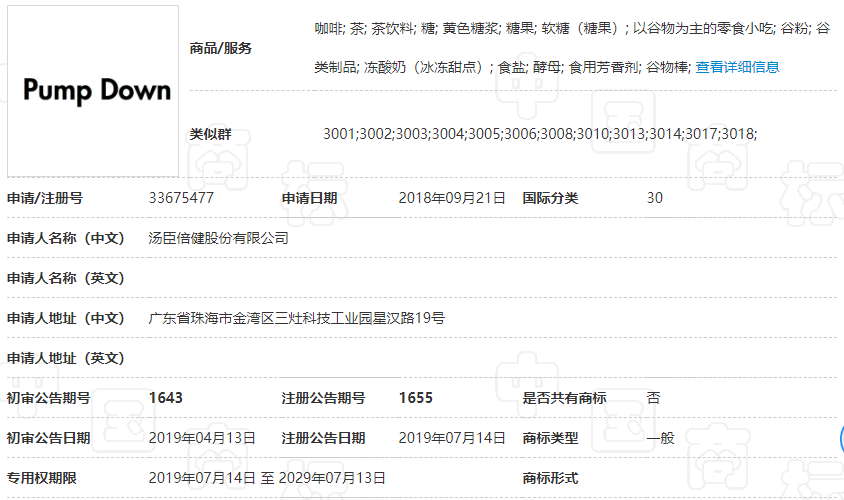Screen dimensions: 844x500
Task: Click the 国际分类 label
Action: coord(550,198)
